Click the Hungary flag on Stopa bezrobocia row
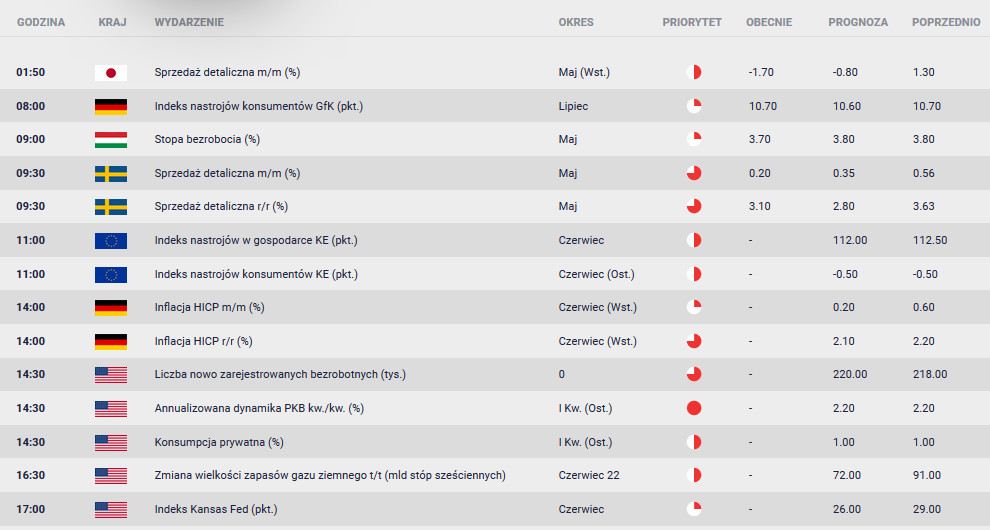The height and width of the screenshot is (530, 990). (110, 140)
